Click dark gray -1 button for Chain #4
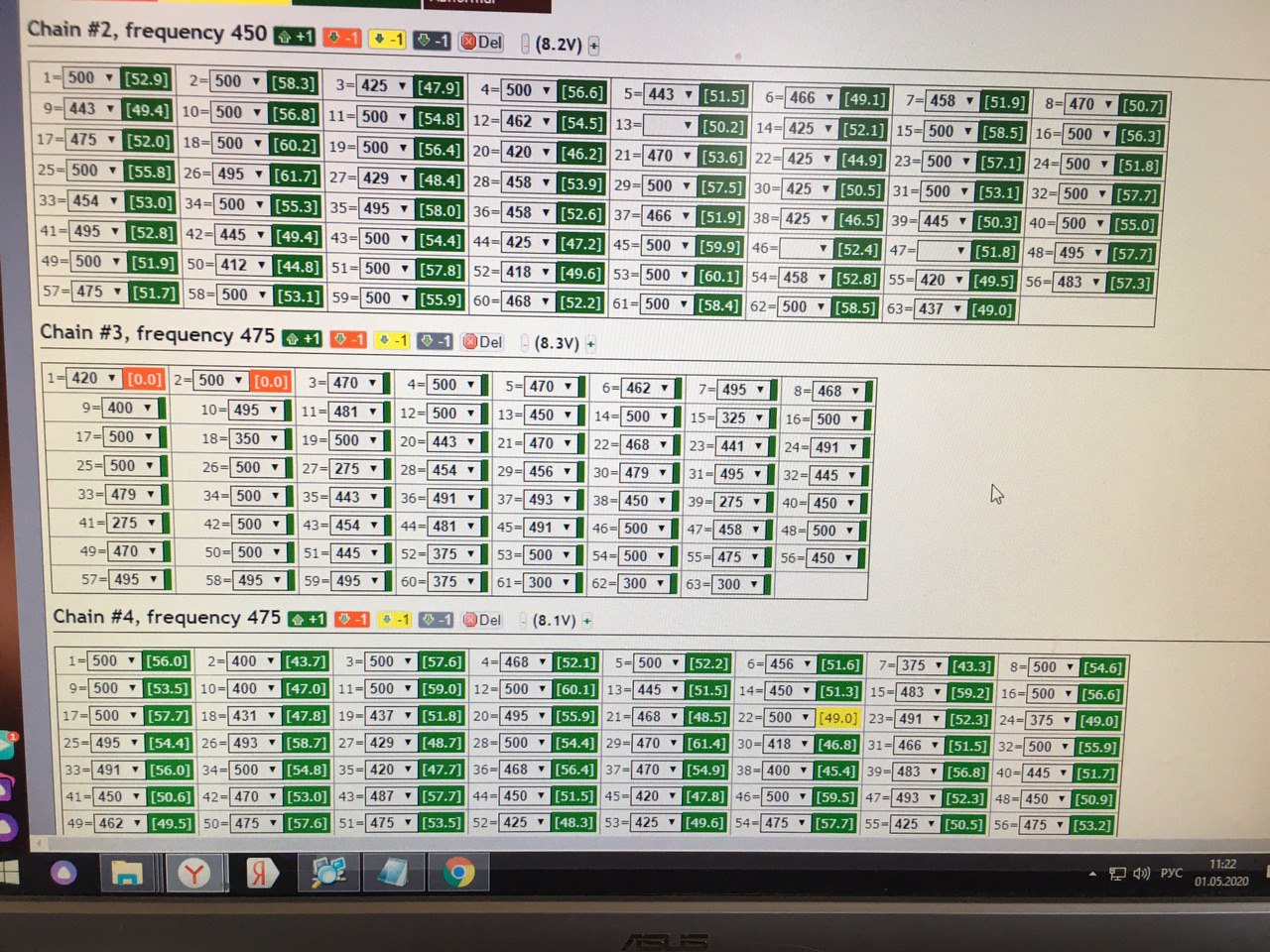 [437, 620]
